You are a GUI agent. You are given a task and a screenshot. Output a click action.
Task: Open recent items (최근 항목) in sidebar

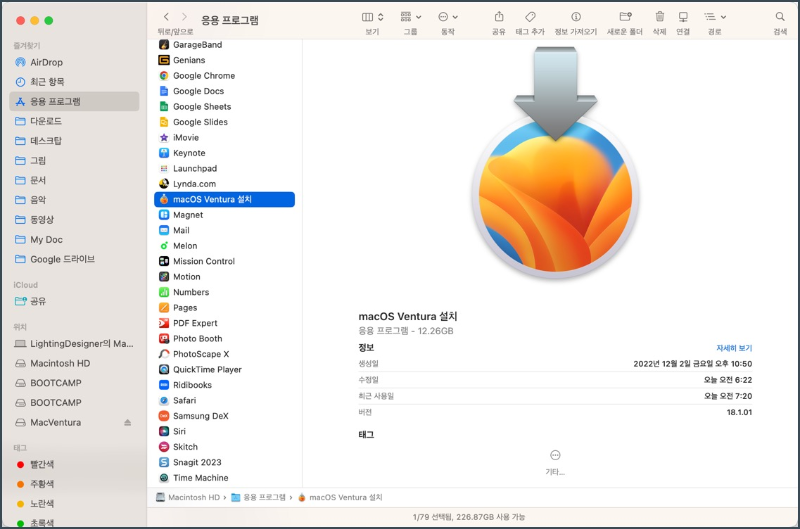pos(74,82)
